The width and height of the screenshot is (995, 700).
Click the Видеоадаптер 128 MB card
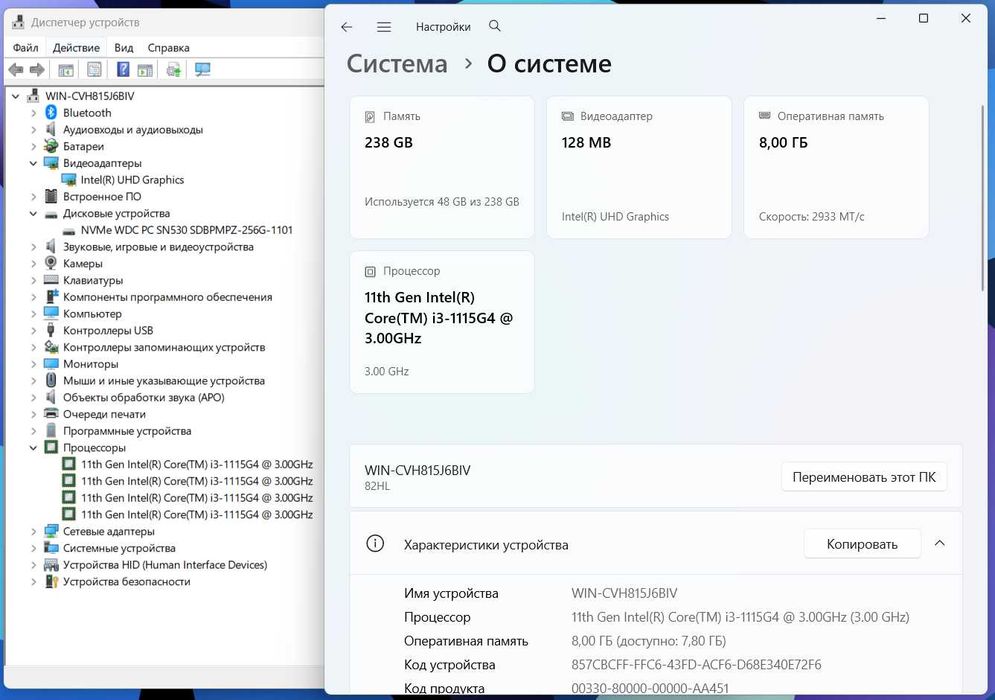[639, 168]
